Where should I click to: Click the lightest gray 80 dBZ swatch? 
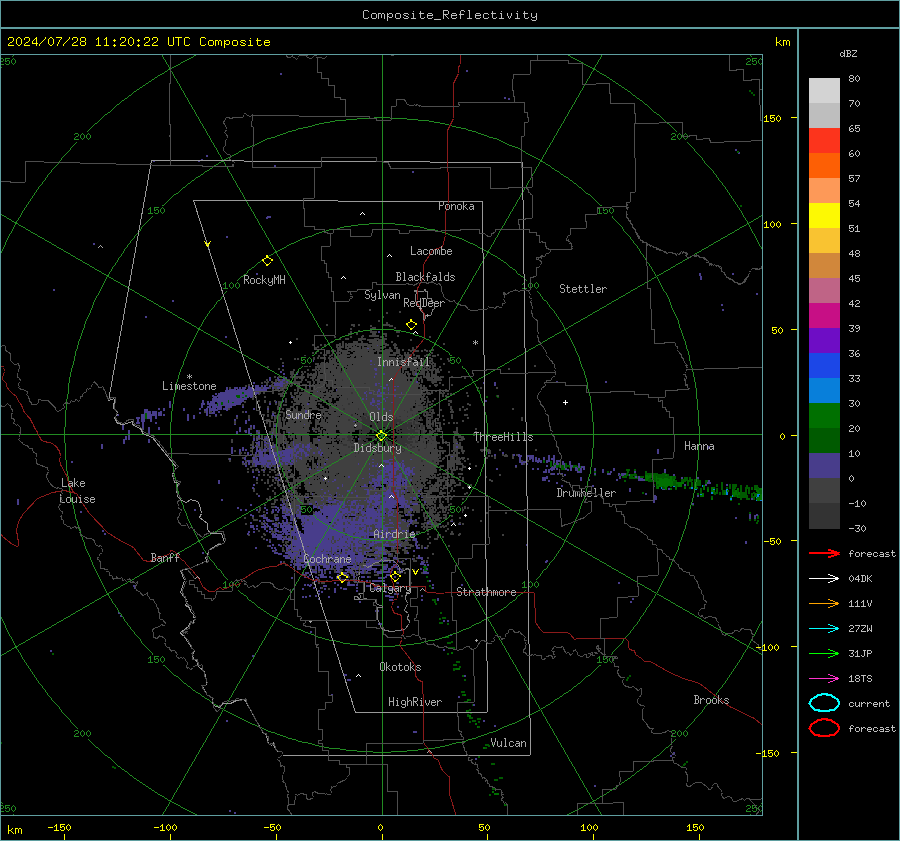[824, 91]
